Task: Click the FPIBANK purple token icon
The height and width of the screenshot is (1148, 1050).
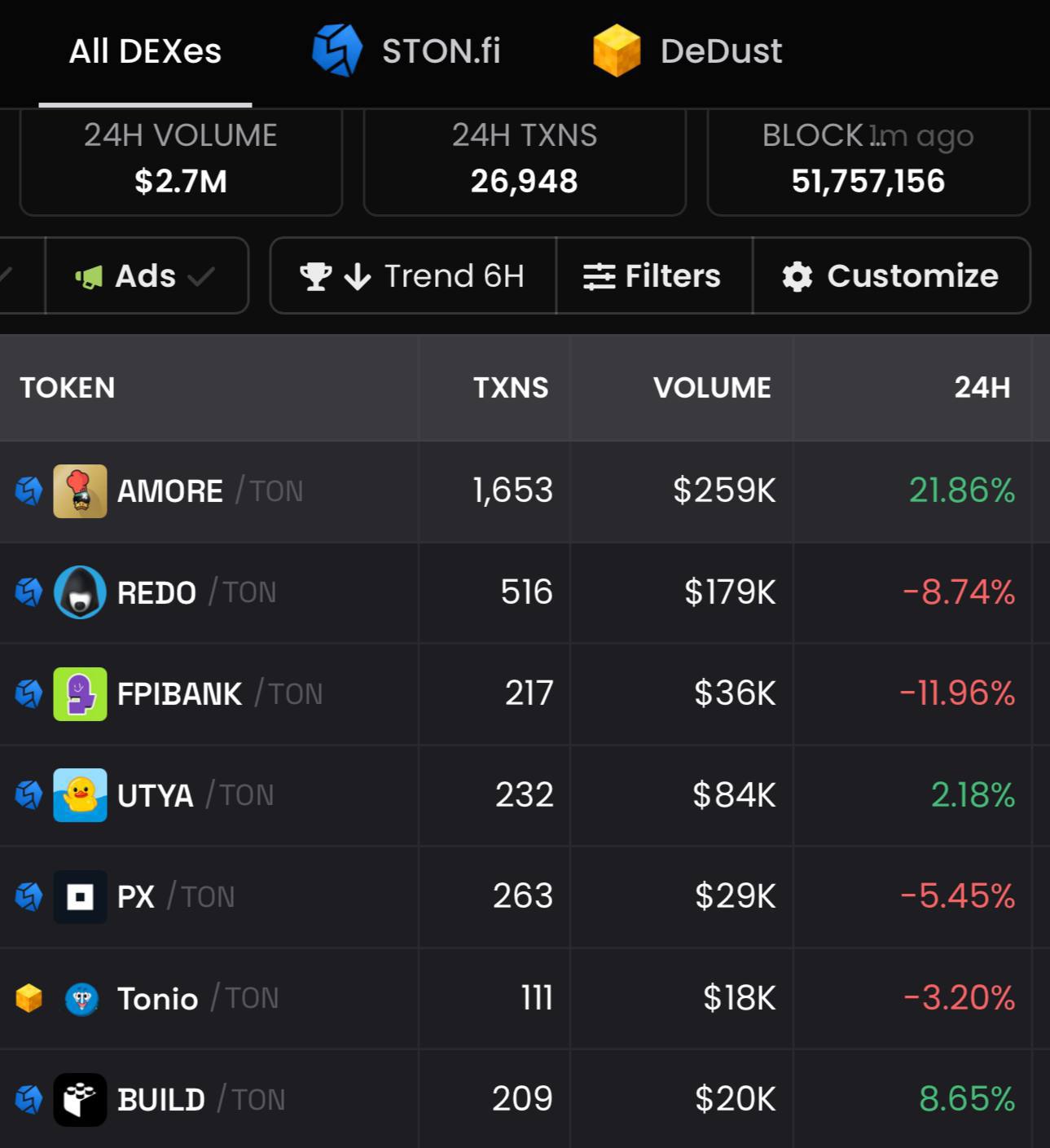Action: click(x=80, y=694)
